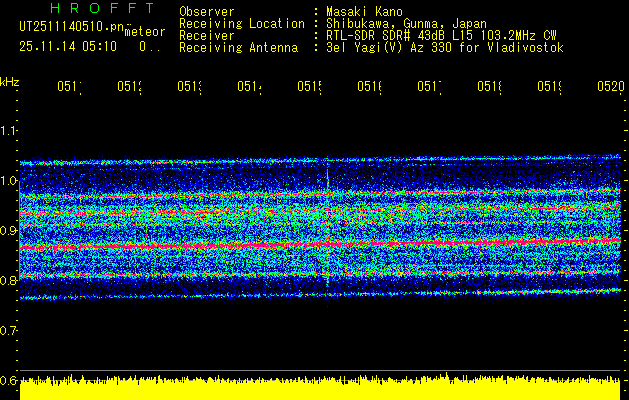Image resolution: width=629 pixels, height=400 pixels.
Task: Click the HROFFT title text
Action: pyautogui.click(x=103, y=8)
